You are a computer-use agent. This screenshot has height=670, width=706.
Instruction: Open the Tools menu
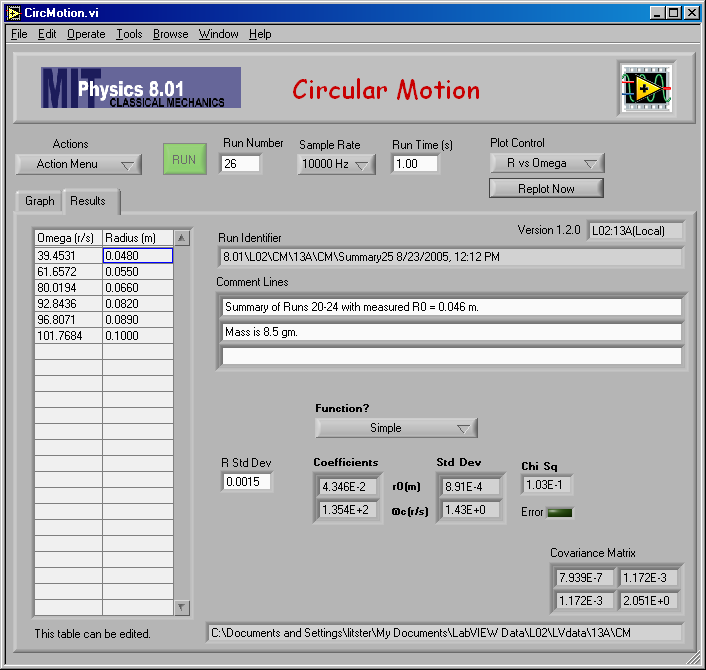pos(129,34)
